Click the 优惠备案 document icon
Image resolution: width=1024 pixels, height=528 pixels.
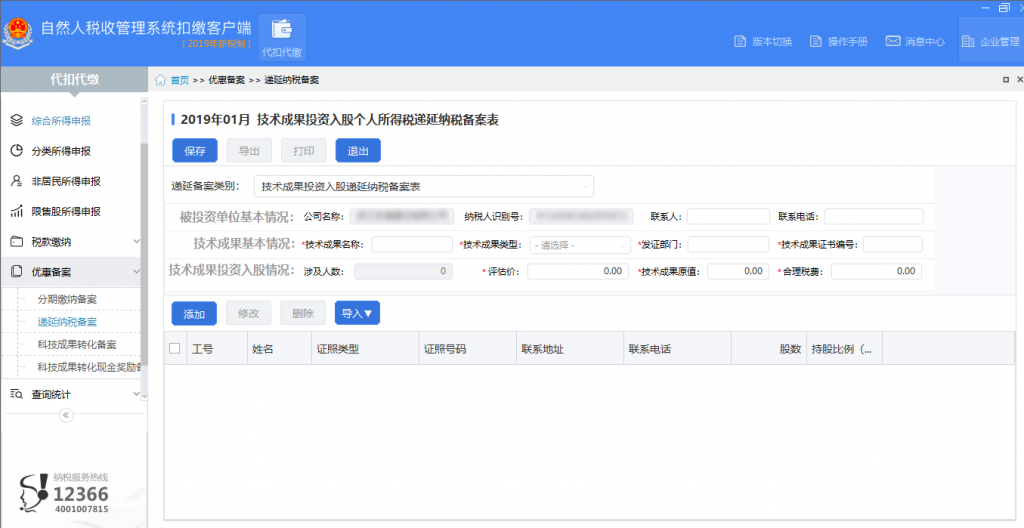click(17, 272)
